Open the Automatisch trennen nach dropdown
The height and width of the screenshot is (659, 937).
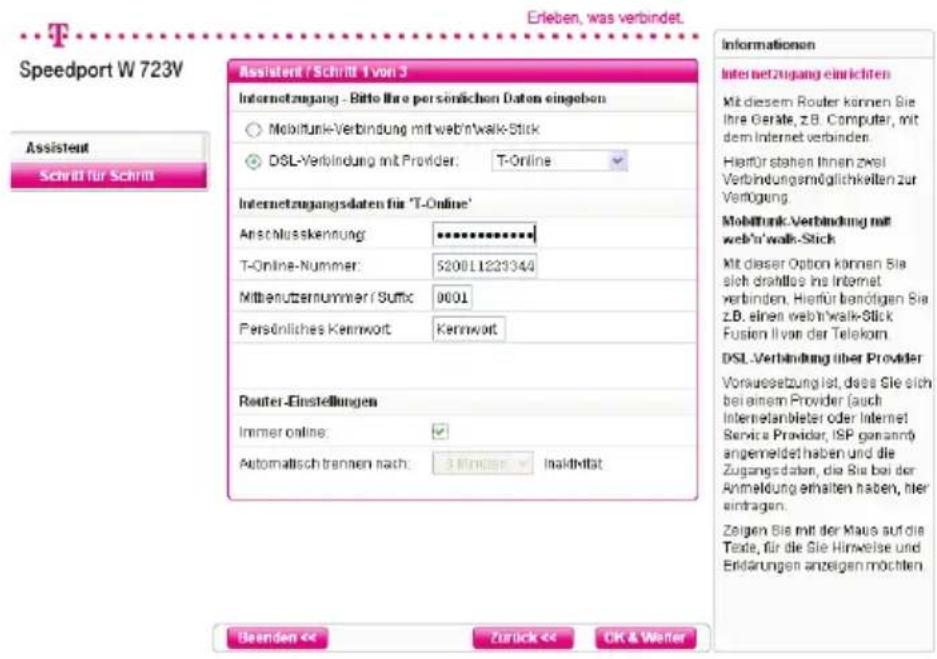coord(482,464)
